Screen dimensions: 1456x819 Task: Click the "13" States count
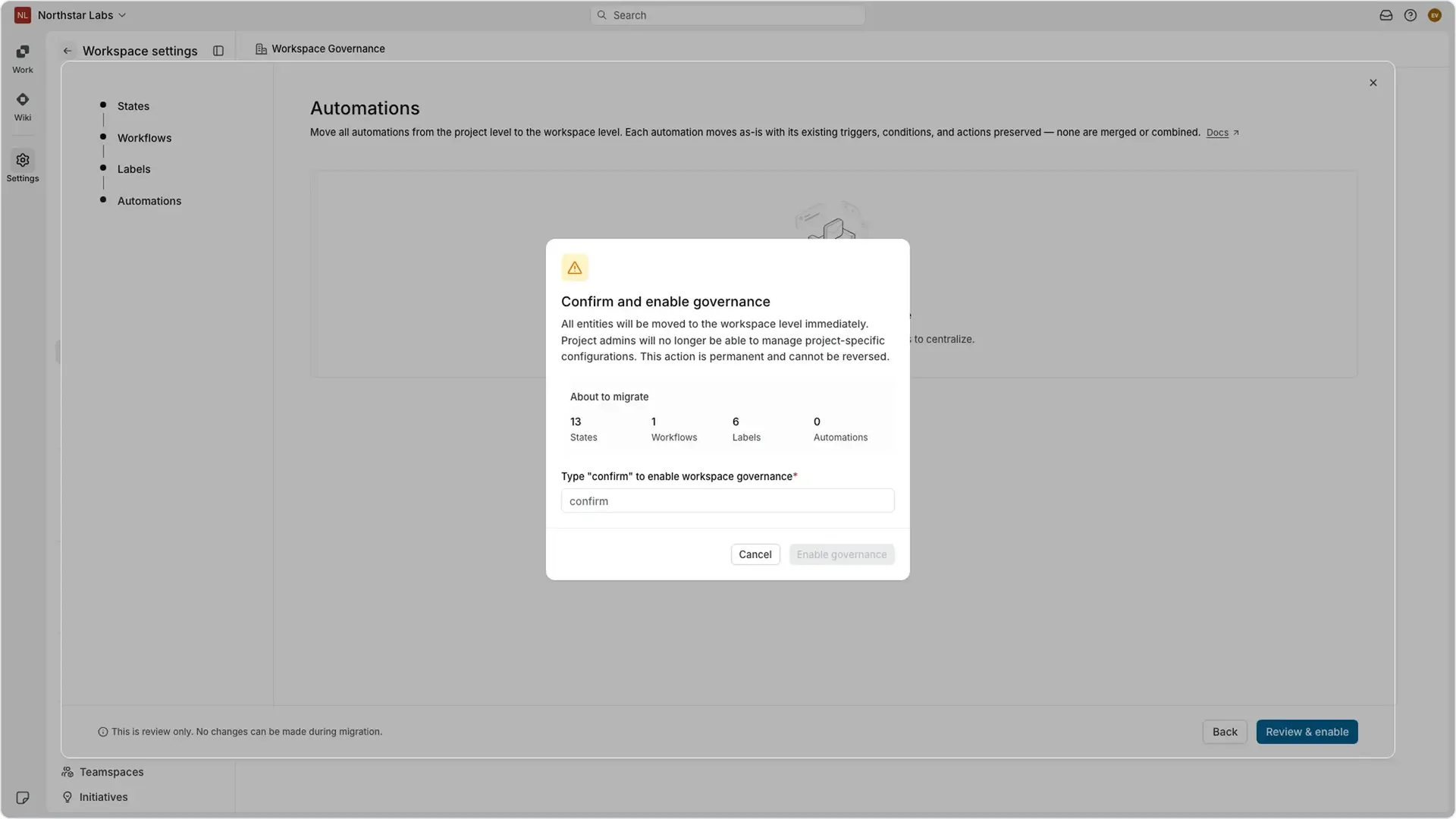[576, 422]
